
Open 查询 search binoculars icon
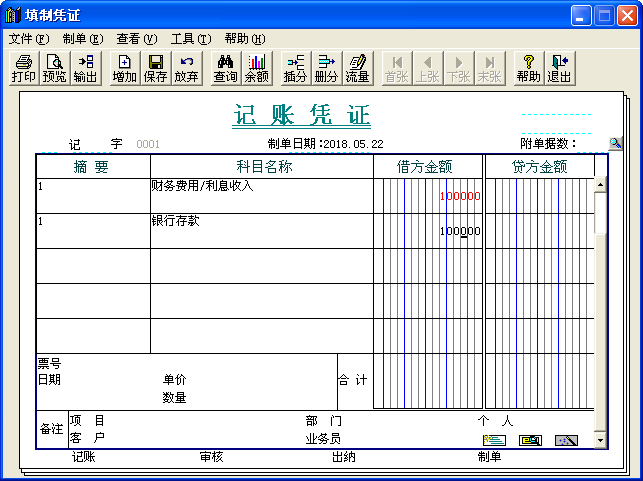click(226, 68)
